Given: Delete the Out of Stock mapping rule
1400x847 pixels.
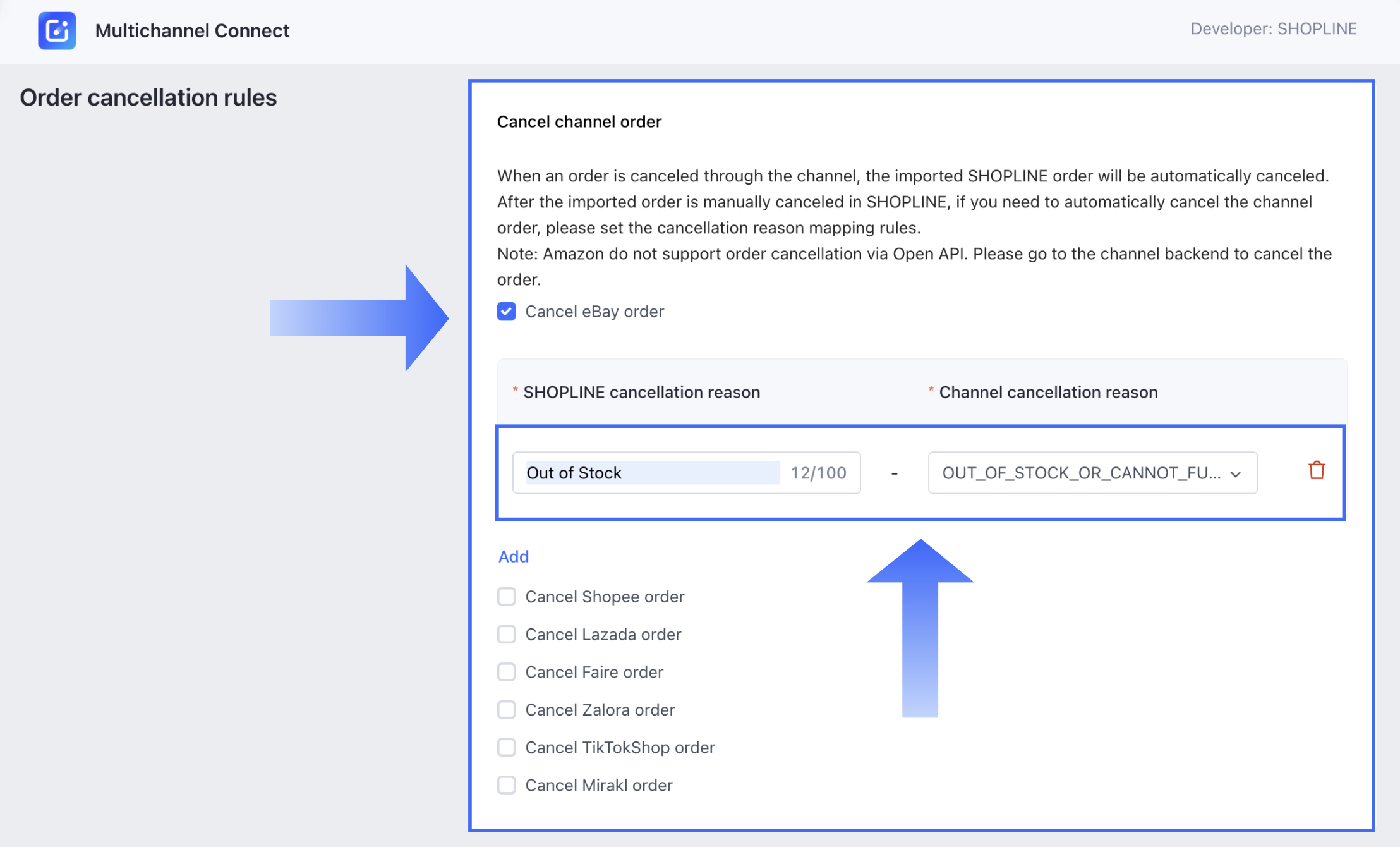Looking at the screenshot, I should [x=1317, y=471].
